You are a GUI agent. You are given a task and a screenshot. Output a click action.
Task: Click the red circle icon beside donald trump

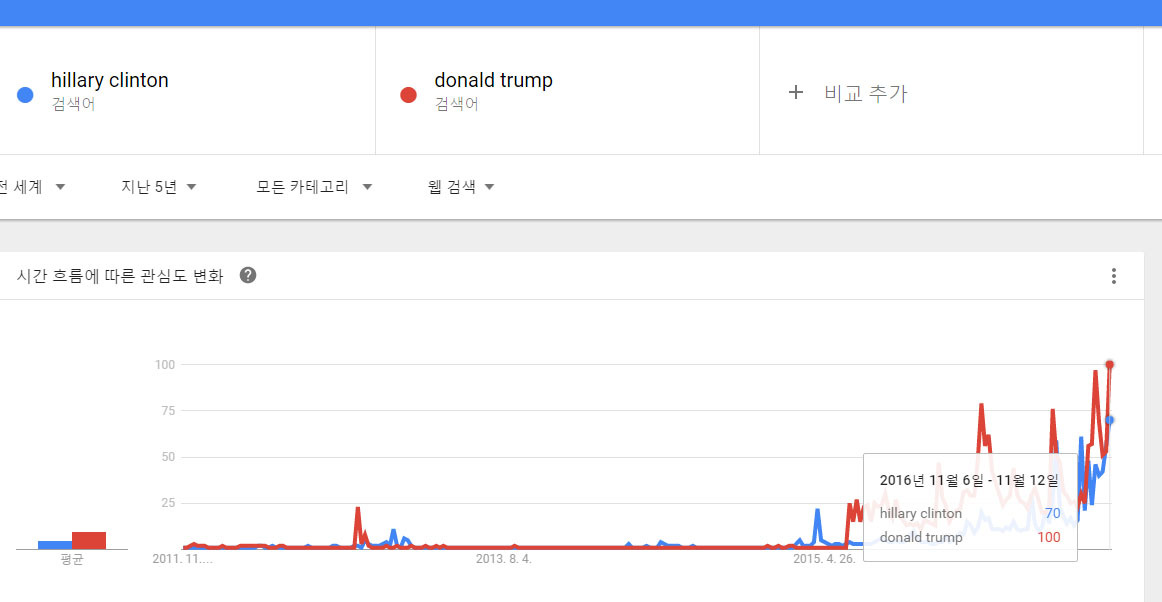(408, 95)
